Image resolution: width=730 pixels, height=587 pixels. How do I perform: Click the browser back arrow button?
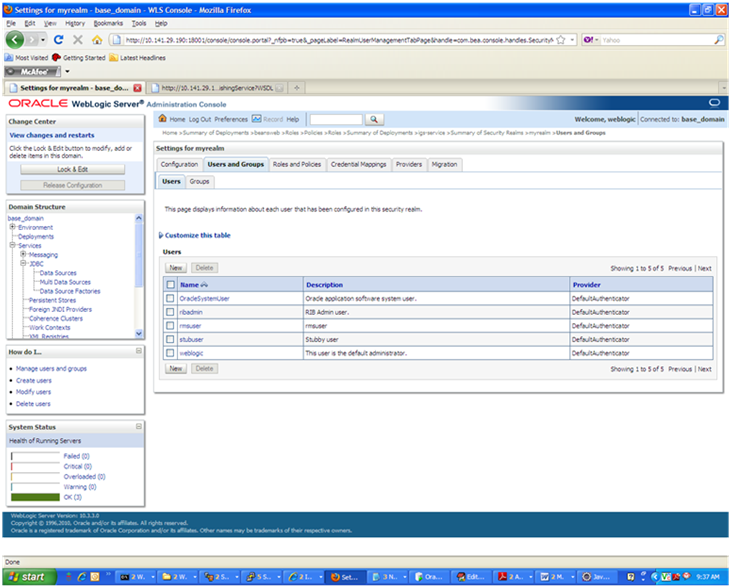17,40
